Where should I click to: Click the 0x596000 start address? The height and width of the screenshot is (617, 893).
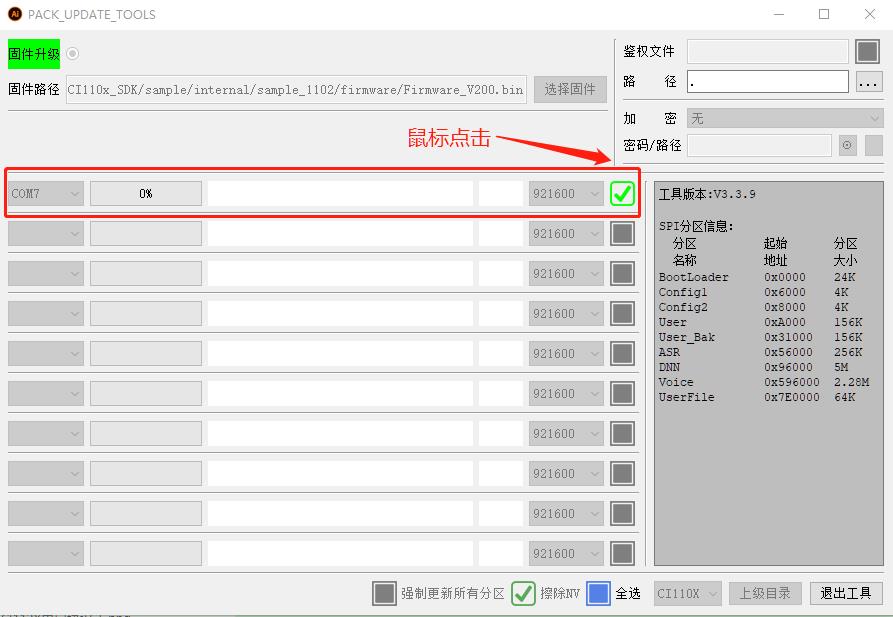[792, 382]
